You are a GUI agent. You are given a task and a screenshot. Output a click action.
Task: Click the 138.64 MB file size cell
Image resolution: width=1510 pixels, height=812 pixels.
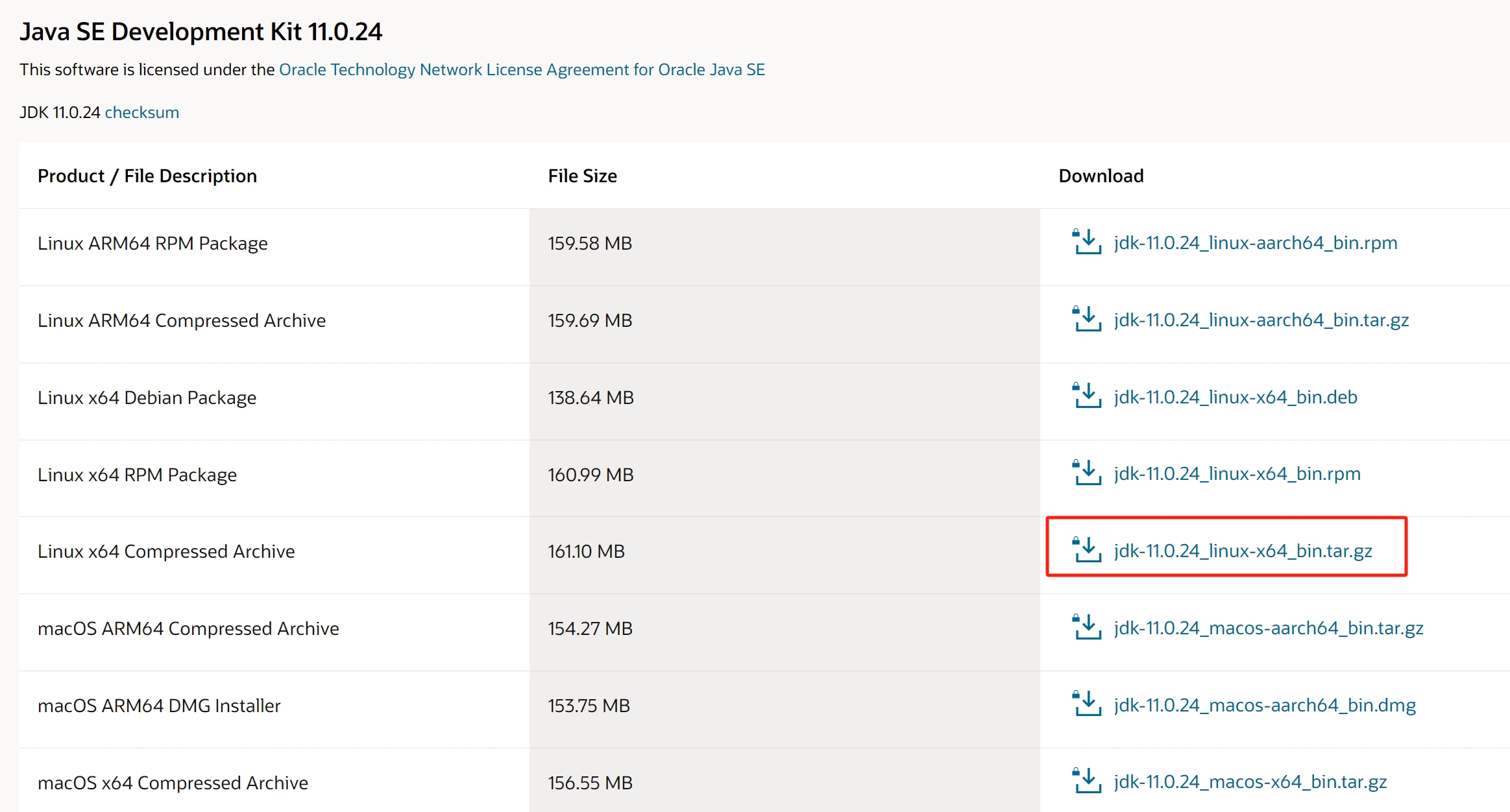click(785, 401)
